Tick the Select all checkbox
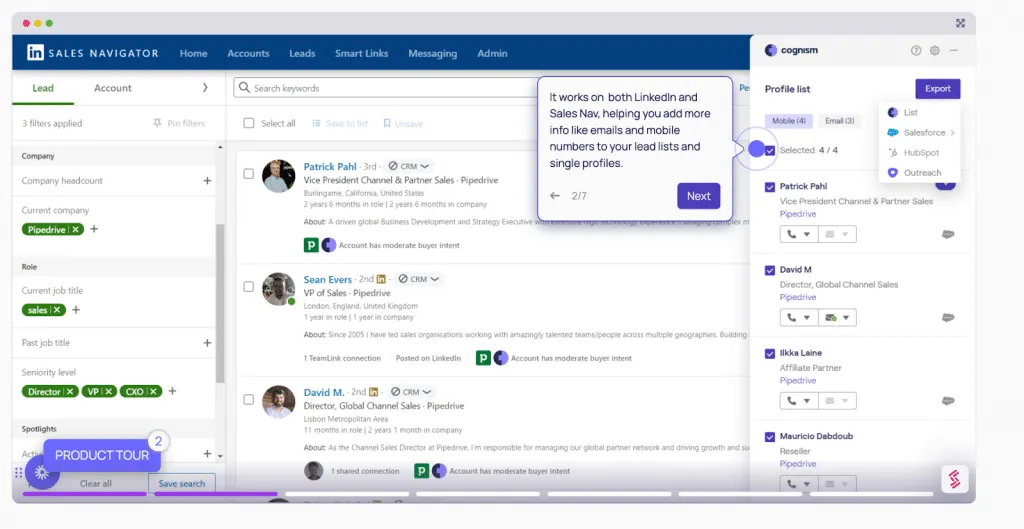The width and height of the screenshot is (1024, 529). 249,123
